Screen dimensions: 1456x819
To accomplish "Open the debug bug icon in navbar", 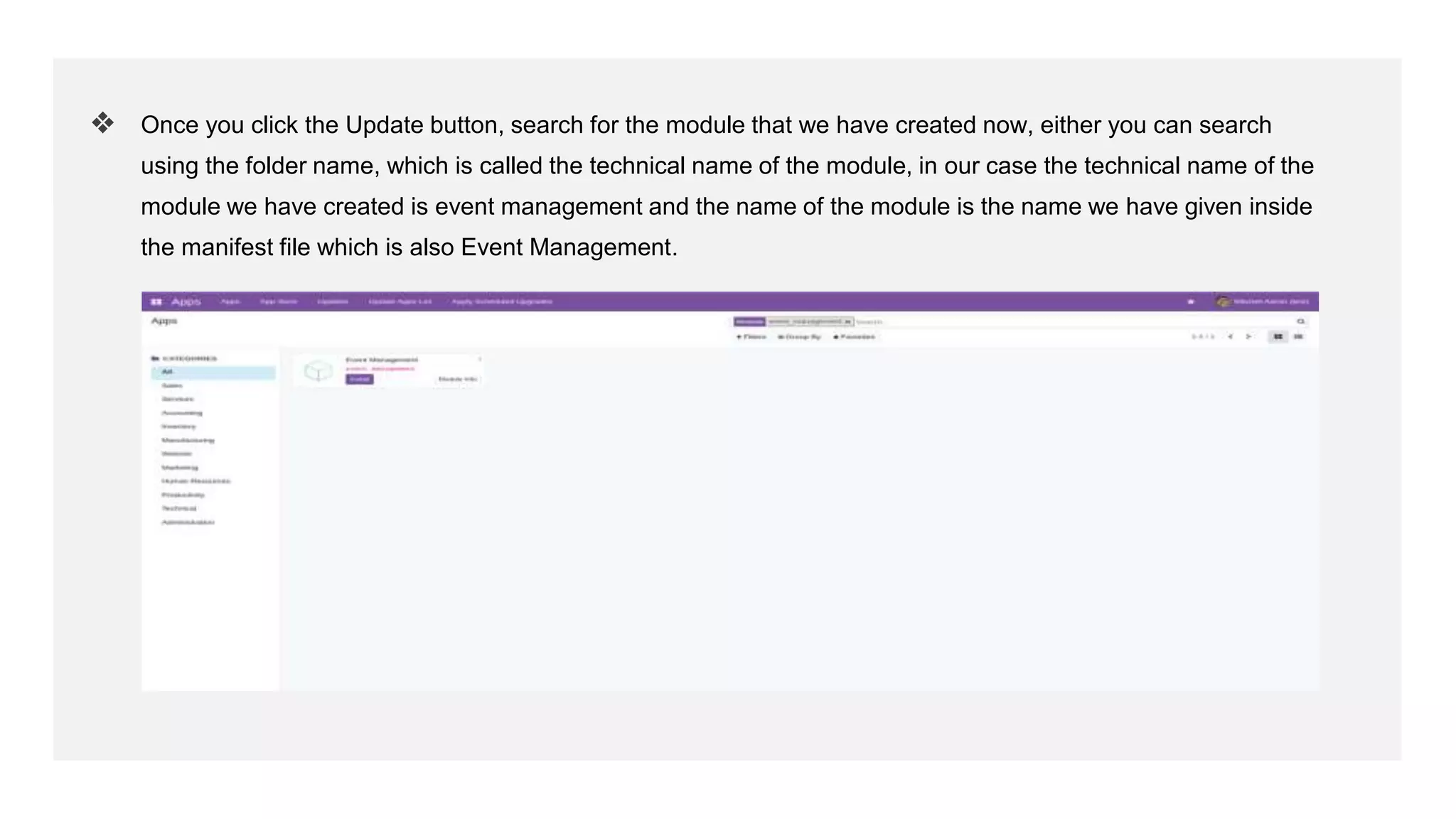I will tap(1191, 301).
